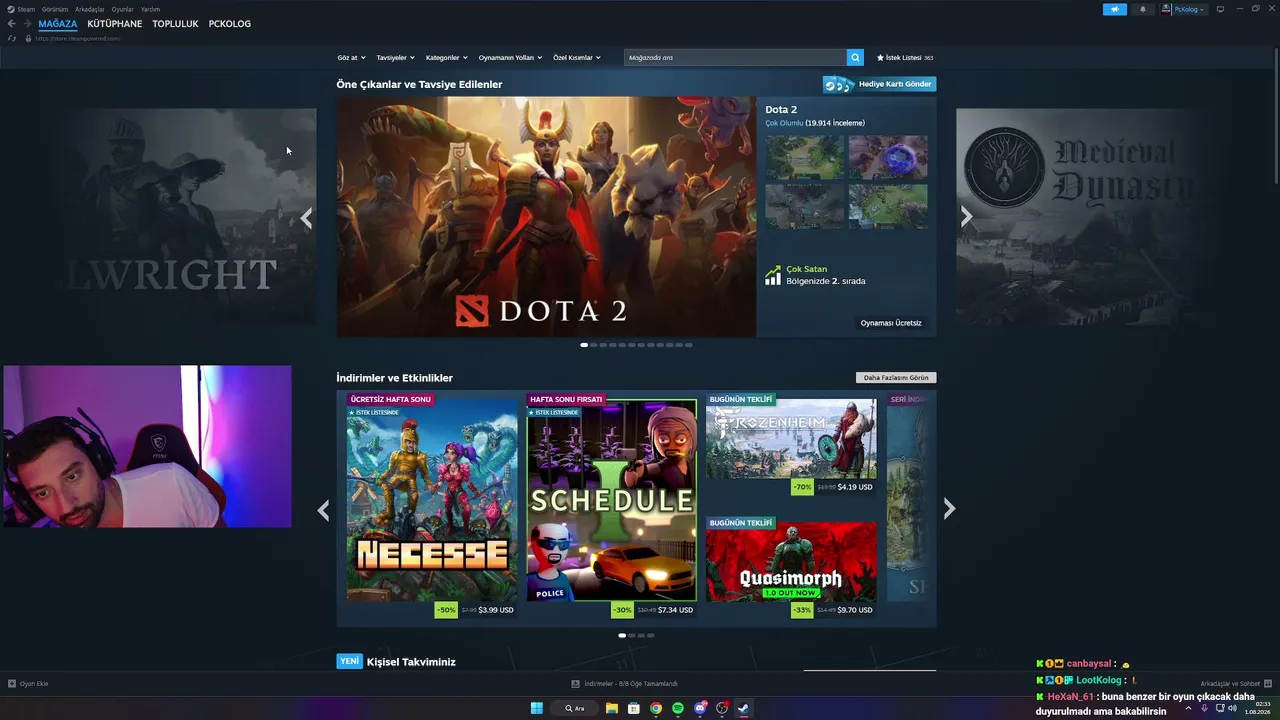This screenshot has height=720, width=1280.
Task: Go forward using the Steam forward arrow
Action: tap(27, 24)
